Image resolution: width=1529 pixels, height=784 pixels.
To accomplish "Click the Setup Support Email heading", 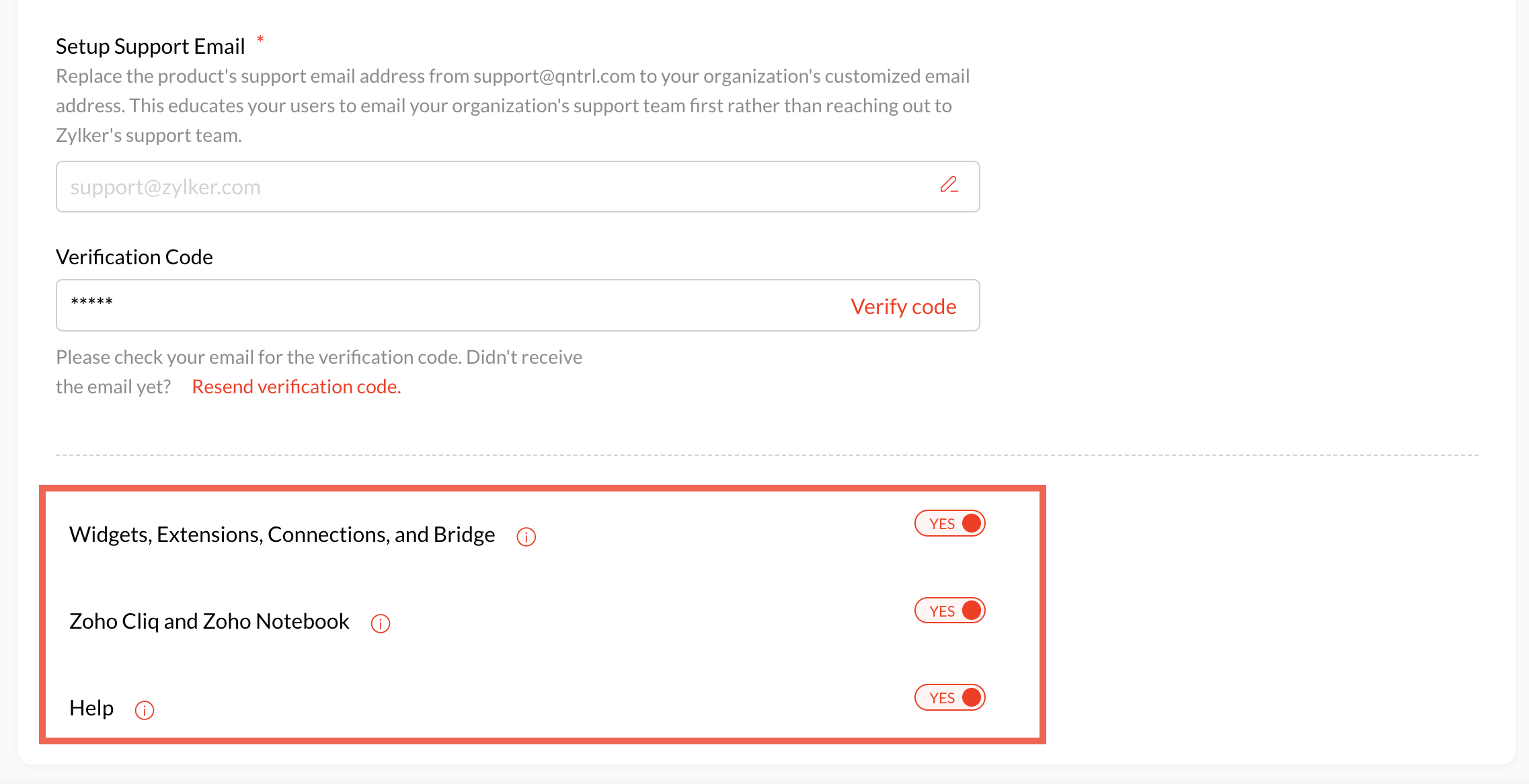I will click(150, 46).
